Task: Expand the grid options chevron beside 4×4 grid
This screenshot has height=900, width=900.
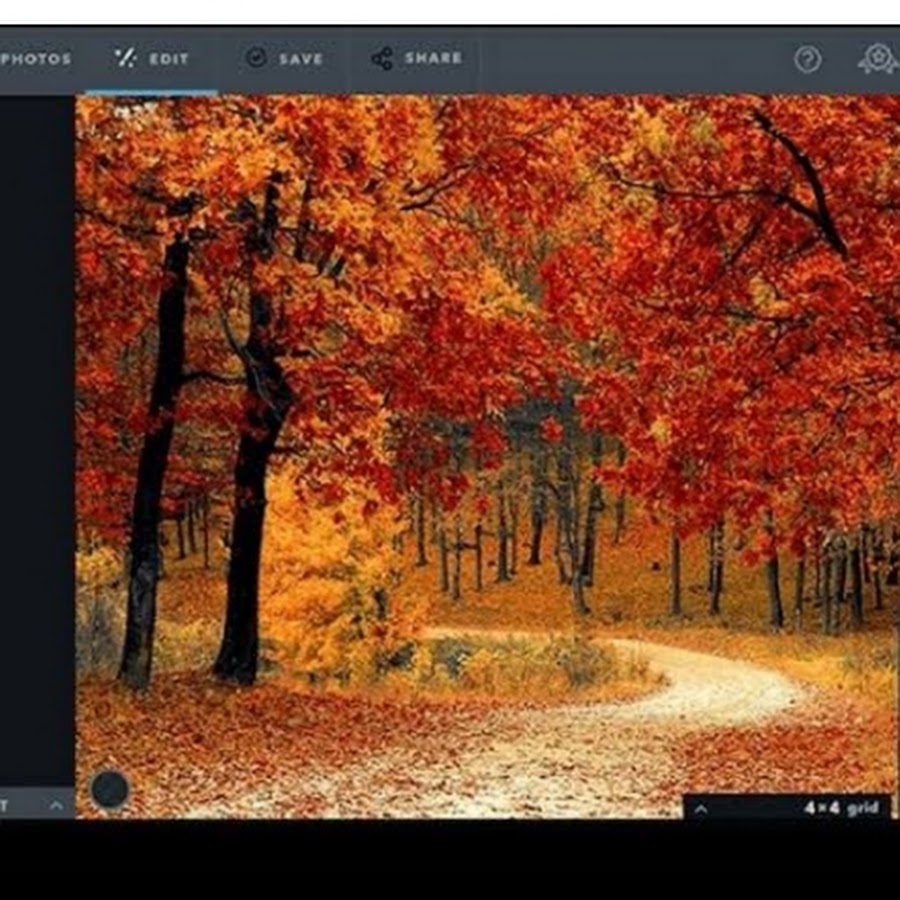Action: coord(701,809)
